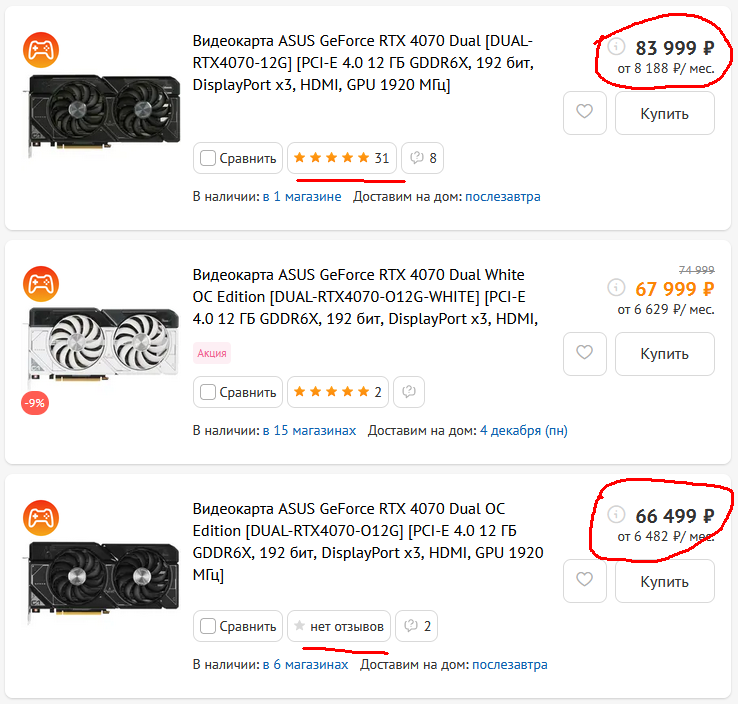Click the gamepad badge on the white card
The height and width of the screenshot is (704, 738).
(x=41, y=283)
